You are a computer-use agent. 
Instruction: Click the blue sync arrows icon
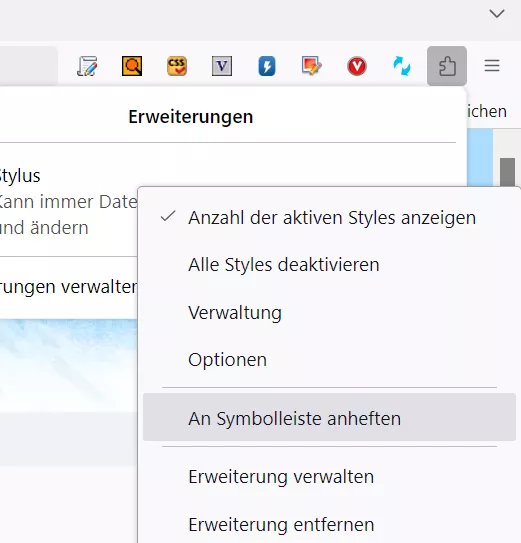(402, 66)
